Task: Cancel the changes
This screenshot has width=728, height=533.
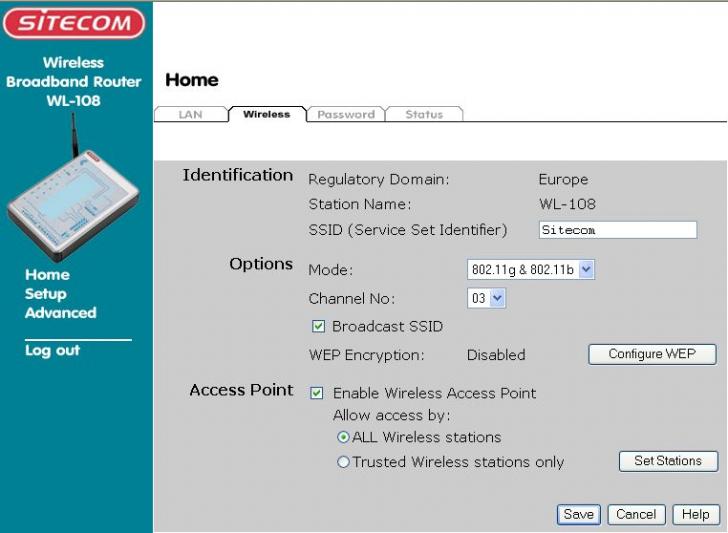Action: tap(636, 514)
